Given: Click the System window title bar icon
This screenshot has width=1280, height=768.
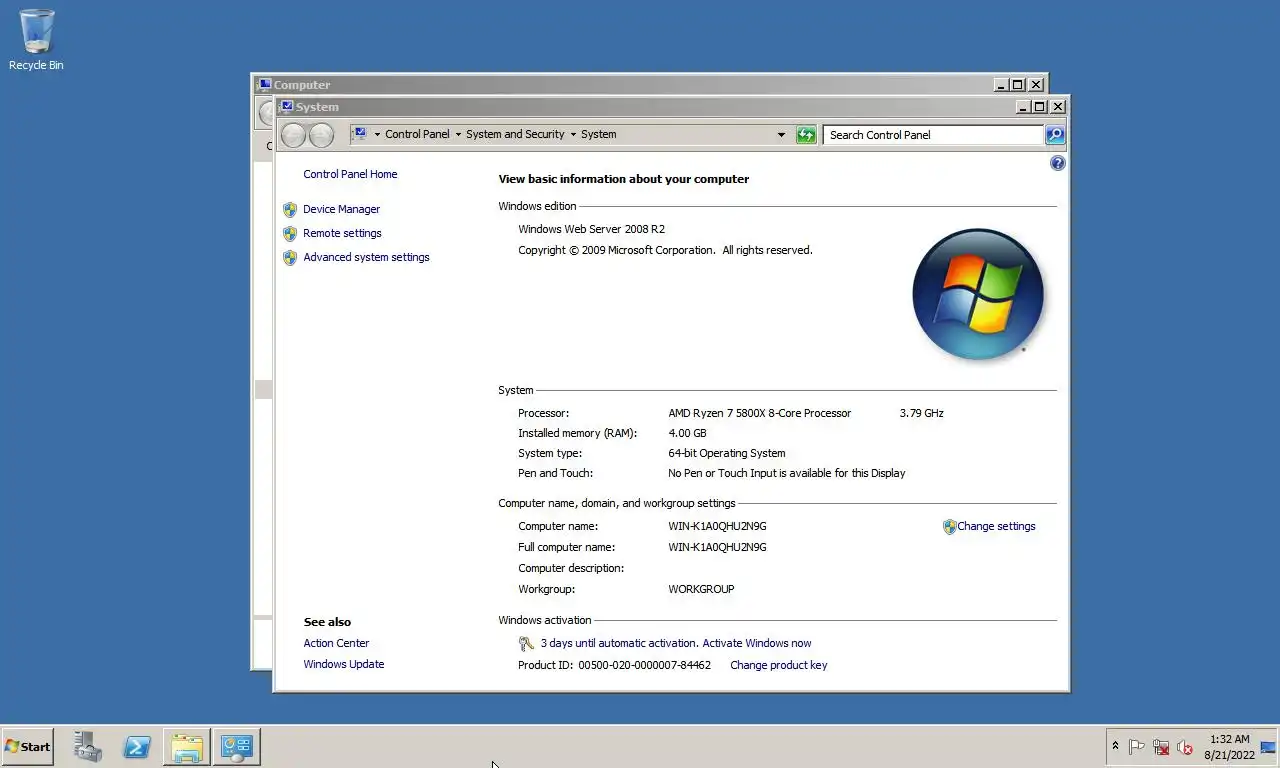Looking at the screenshot, I should coord(287,106).
